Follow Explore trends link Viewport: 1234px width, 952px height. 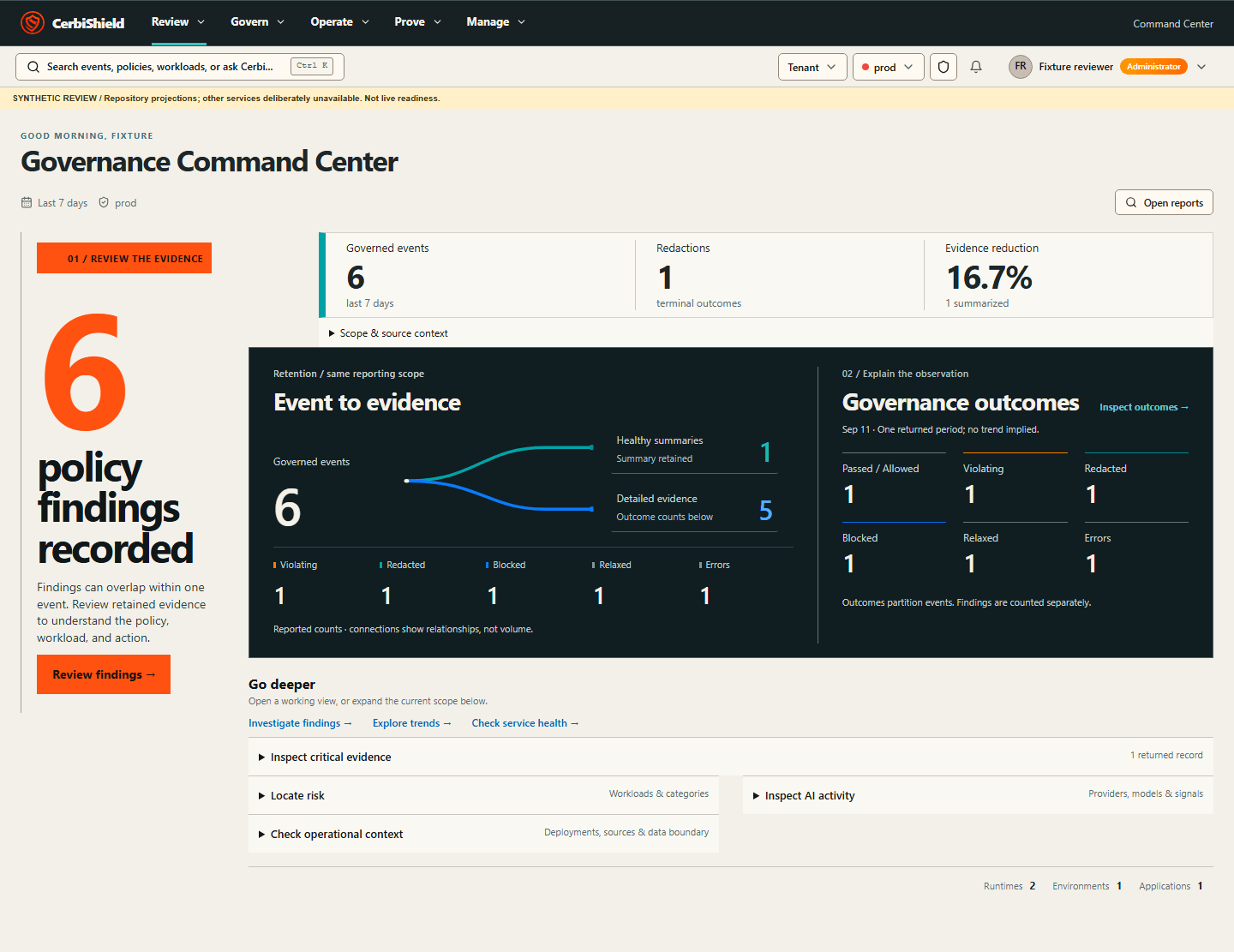412,723
